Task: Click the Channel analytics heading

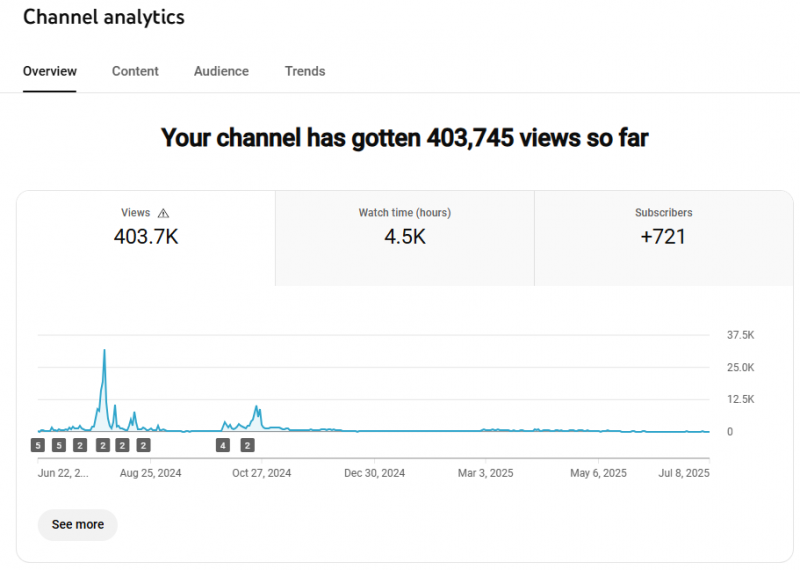Action: click(x=104, y=17)
